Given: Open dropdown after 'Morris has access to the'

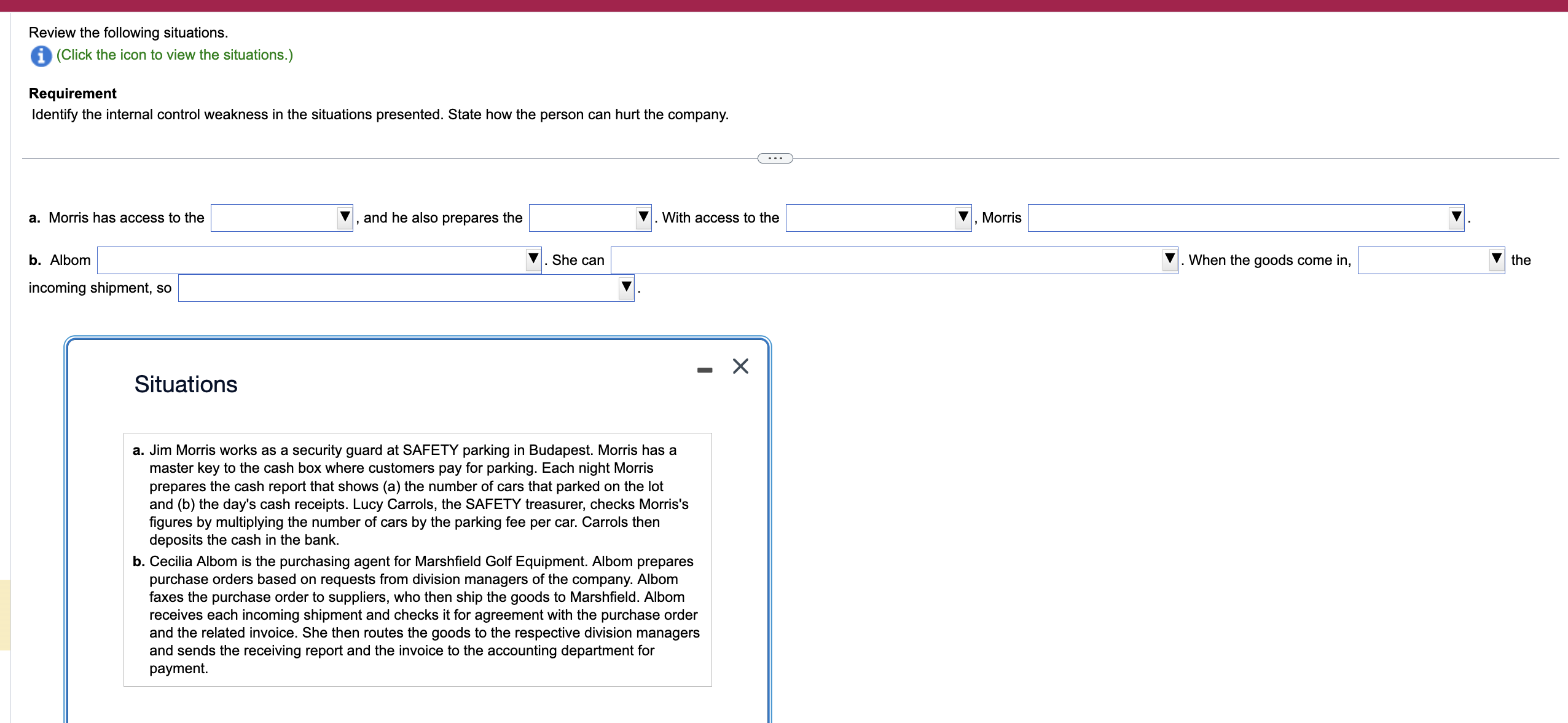Looking at the screenshot, I should pos(281,218).
